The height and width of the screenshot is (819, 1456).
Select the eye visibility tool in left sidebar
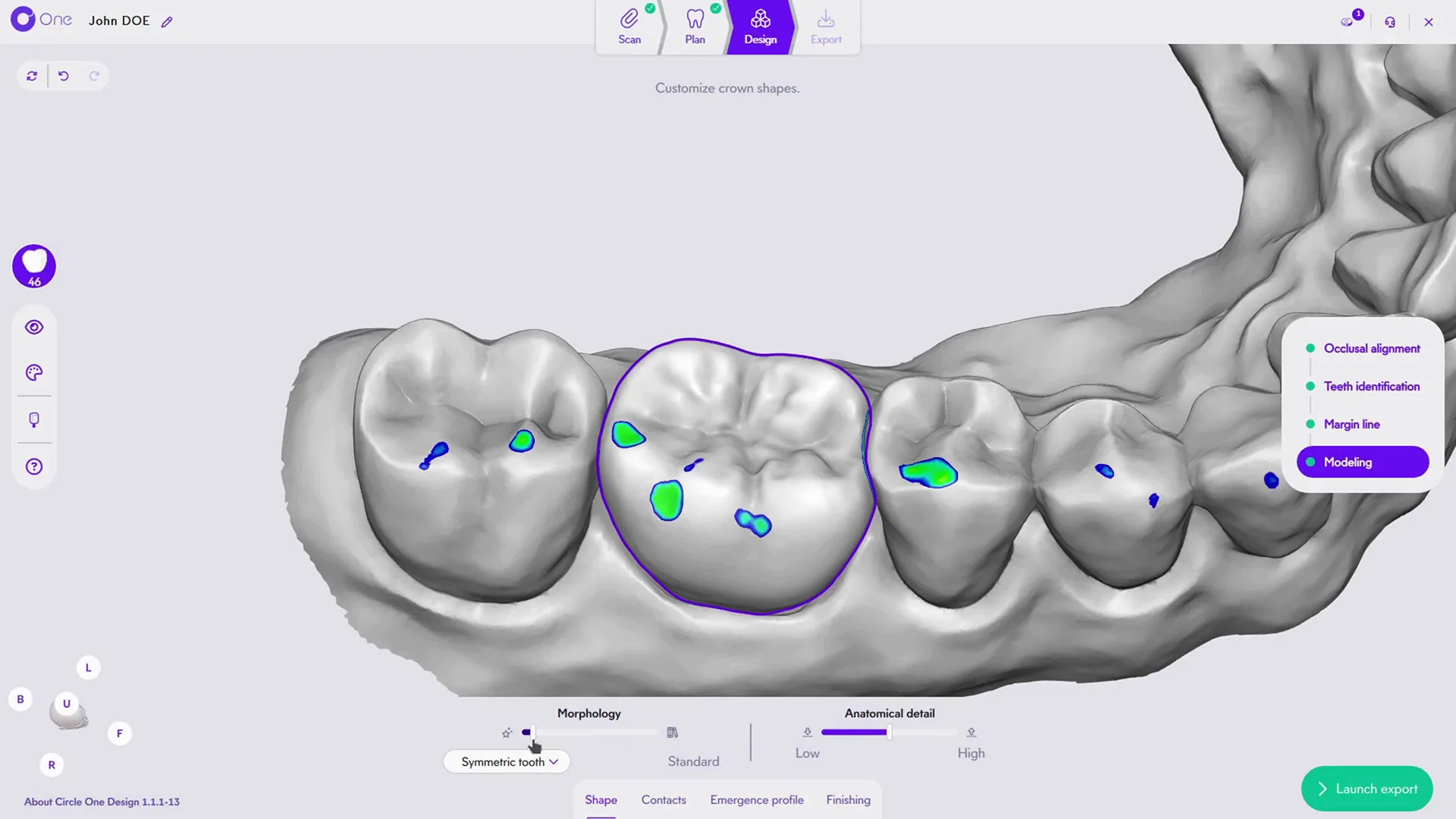click(33, 327)
